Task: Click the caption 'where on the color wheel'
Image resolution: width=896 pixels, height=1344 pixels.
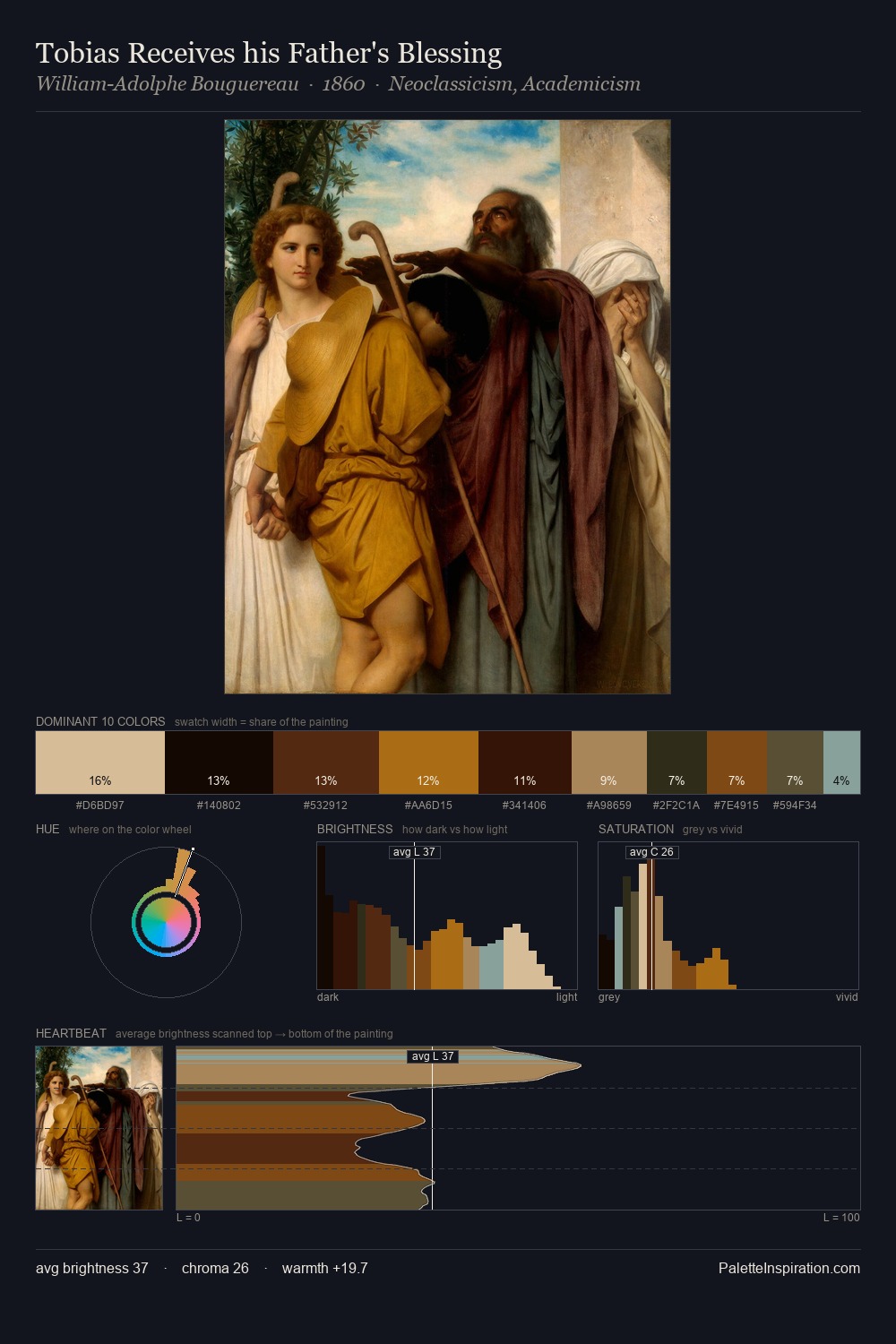Action: (x=130, y=830)
